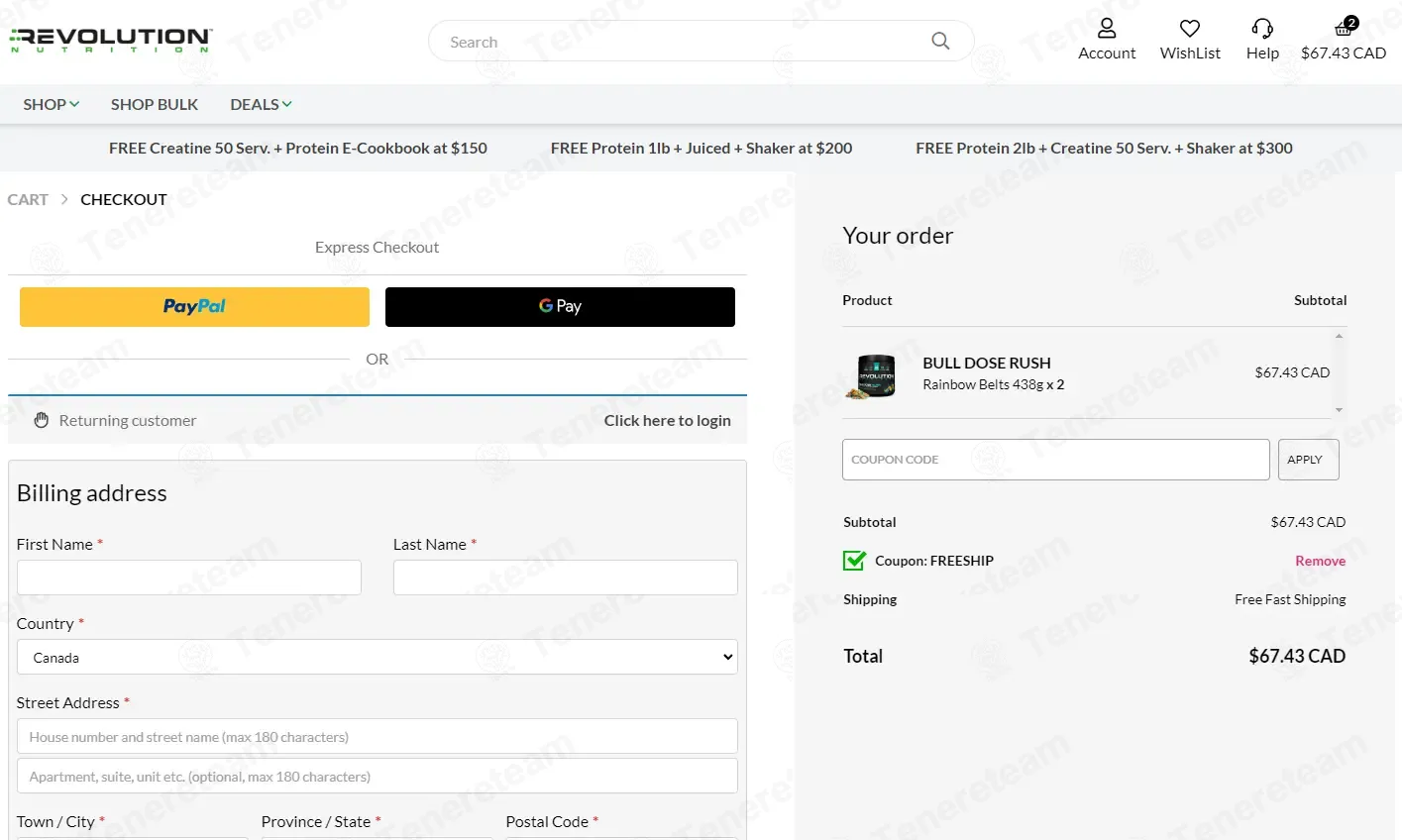The image size is (1402, 840).
Task: Open the Country dropdown showing Canada
Action: click(377, 657)
